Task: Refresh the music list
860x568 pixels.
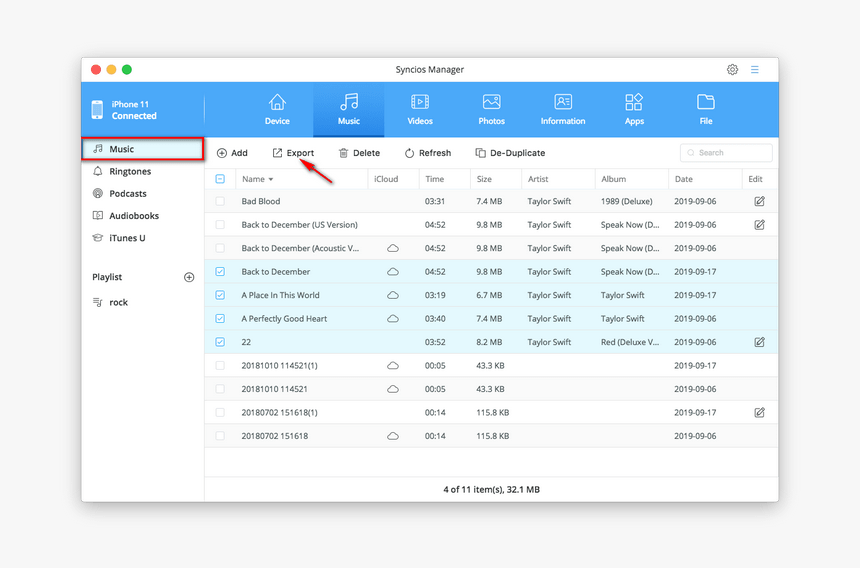Action: [x=428, y=153]
